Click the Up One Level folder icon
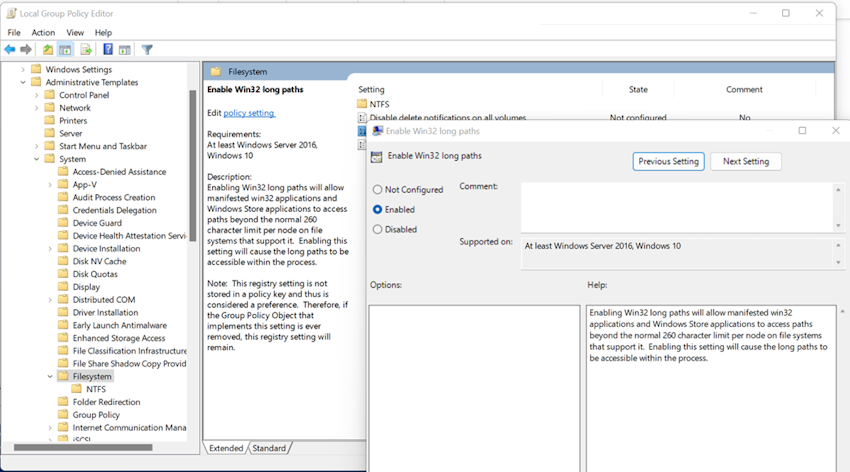Image resolution: width=850 pixels, height=472 pixels. [47, 49]
